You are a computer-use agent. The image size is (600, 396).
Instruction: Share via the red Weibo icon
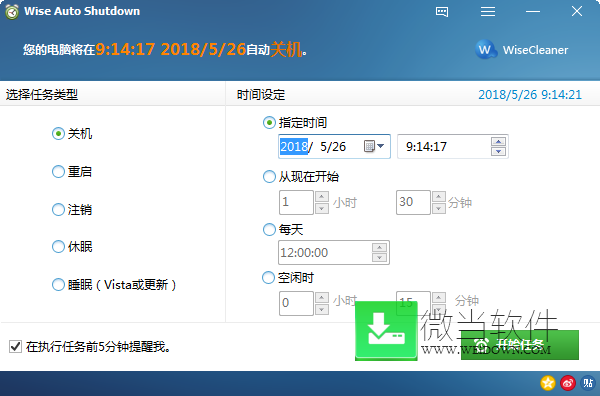click(568, 383)
